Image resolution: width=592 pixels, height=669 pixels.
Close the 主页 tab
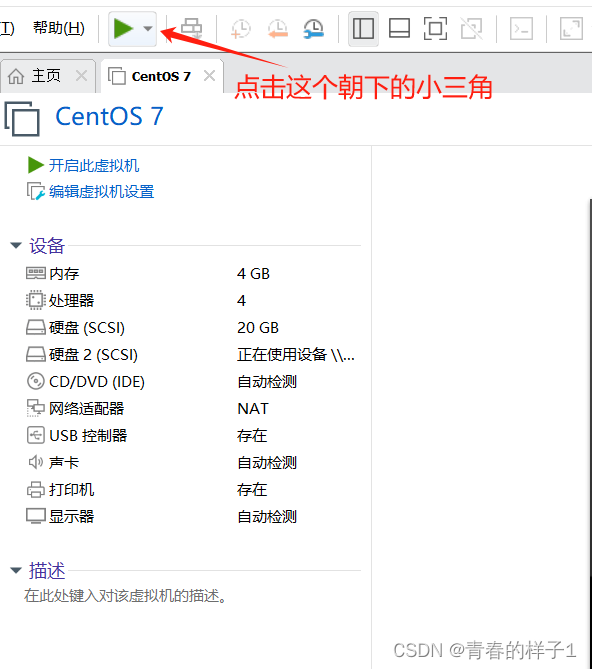[x=81, y=76]
